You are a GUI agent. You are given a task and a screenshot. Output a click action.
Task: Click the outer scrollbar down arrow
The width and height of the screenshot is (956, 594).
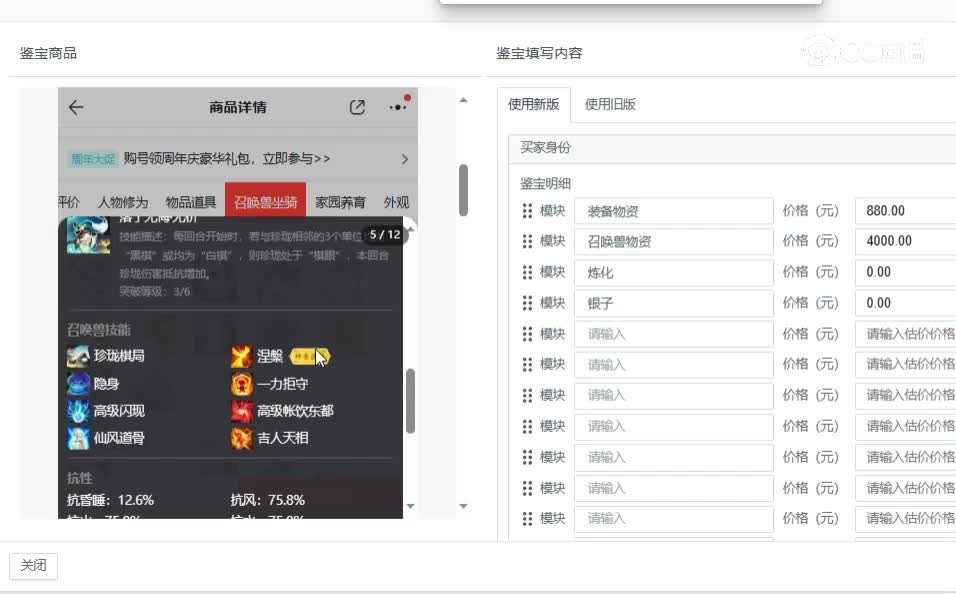[463, 506]
